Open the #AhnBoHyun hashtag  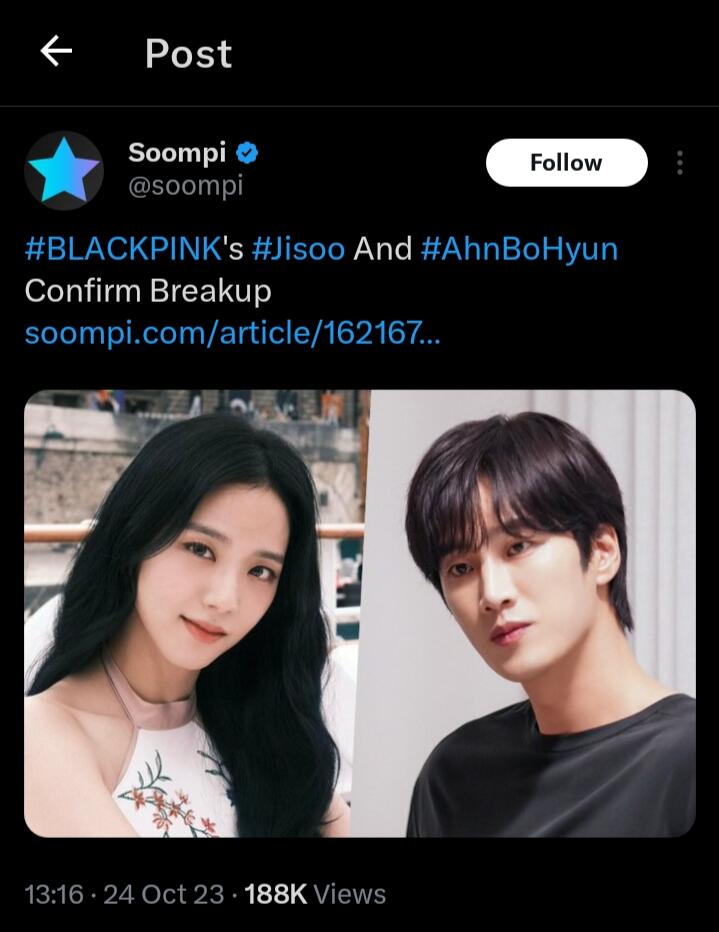519,248
